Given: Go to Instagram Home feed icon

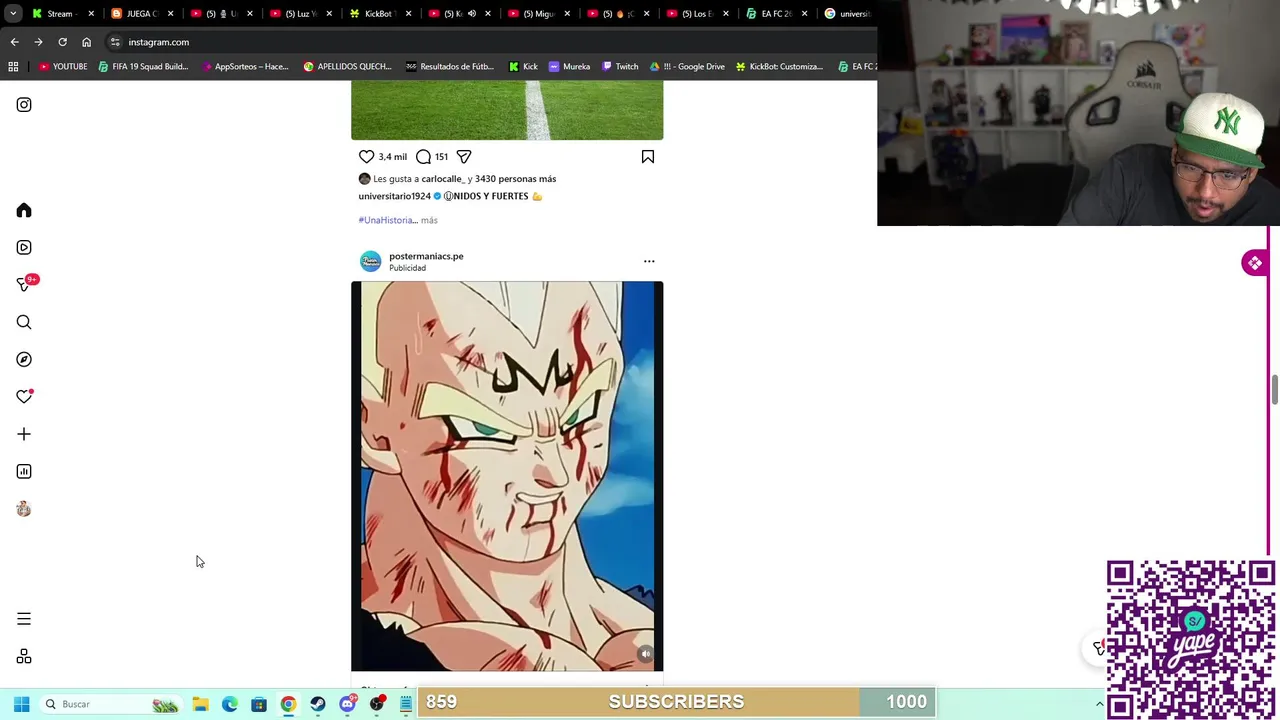Looking at the screenshot, I should pos(24,210).
